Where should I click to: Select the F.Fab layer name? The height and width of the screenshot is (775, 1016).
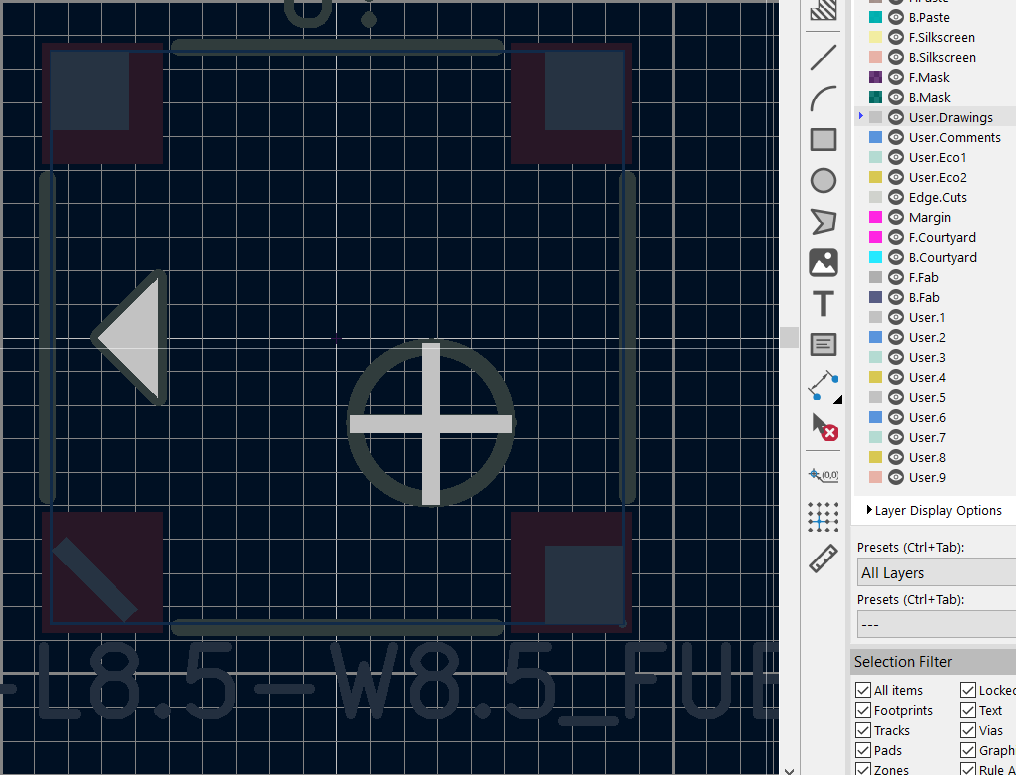point(923,277)
